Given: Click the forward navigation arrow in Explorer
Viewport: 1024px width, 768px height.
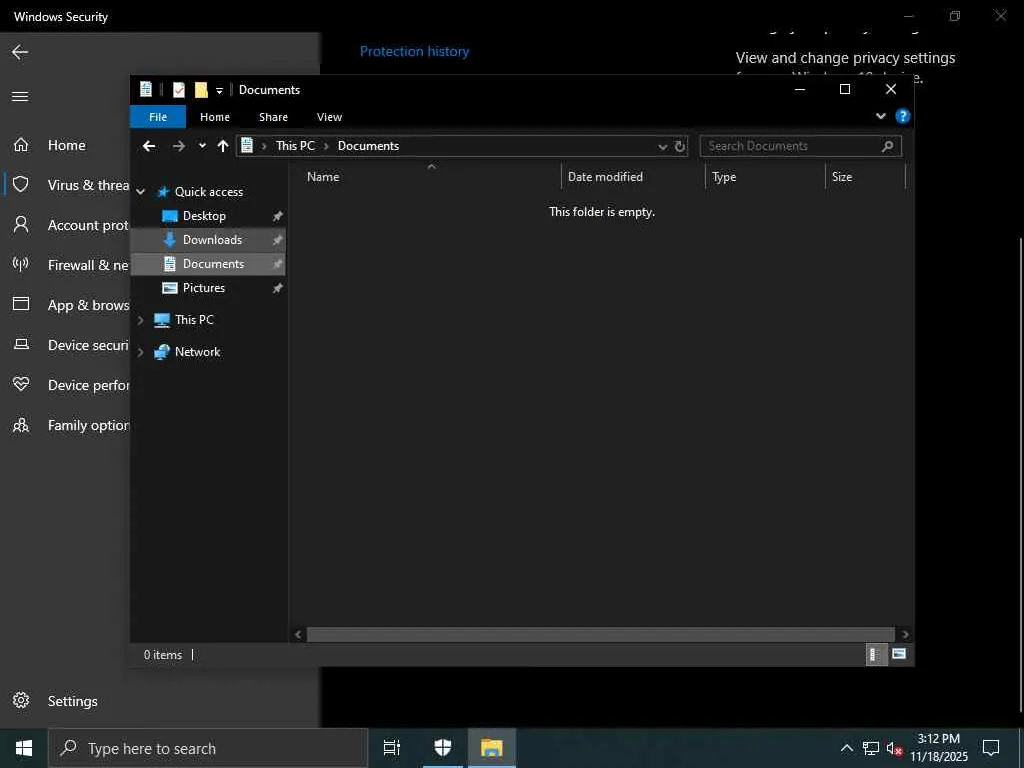Looking at the screenshot, I should (179, 146).
